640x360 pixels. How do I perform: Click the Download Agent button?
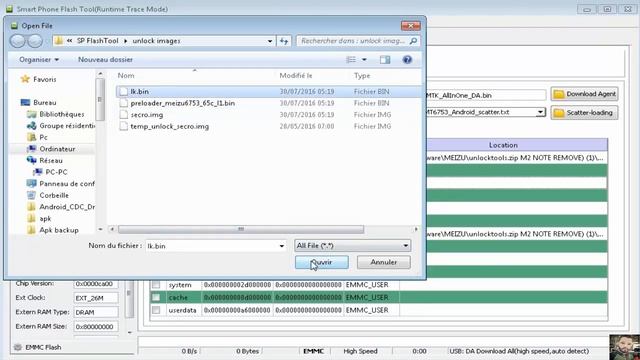584,94
